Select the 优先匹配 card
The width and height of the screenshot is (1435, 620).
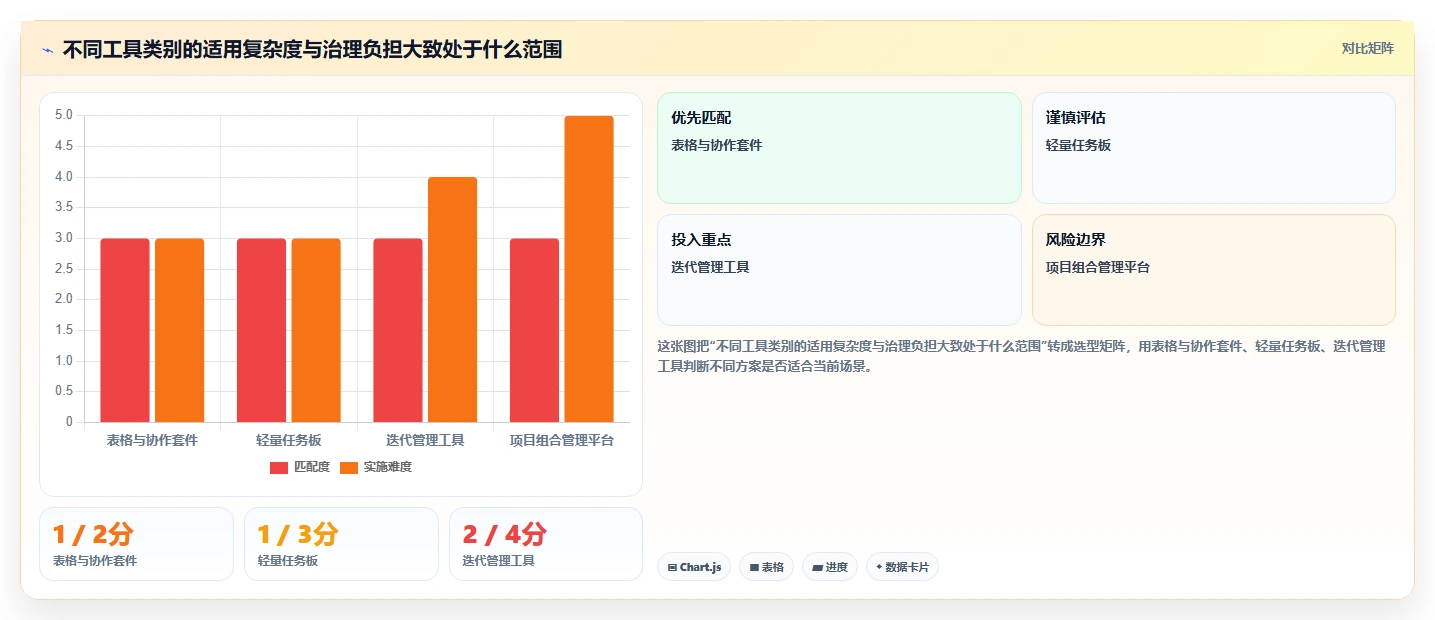click(839, 148)
